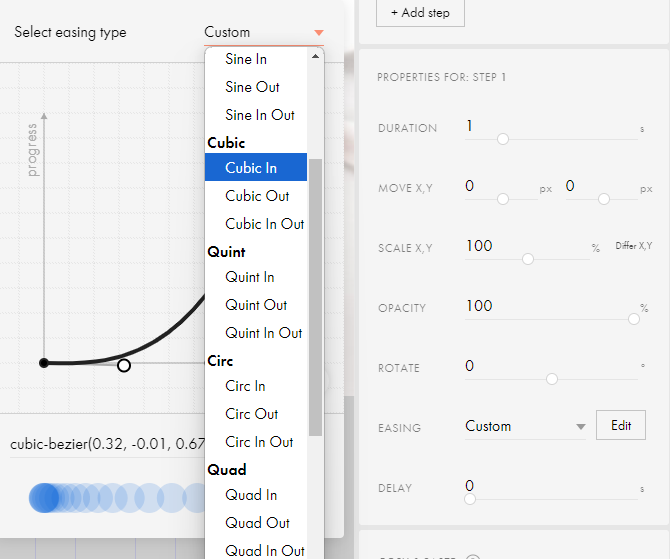Select the highlighted Cubic In option
The height and width of the screenshot is (559, 670).
coord(256,167)
